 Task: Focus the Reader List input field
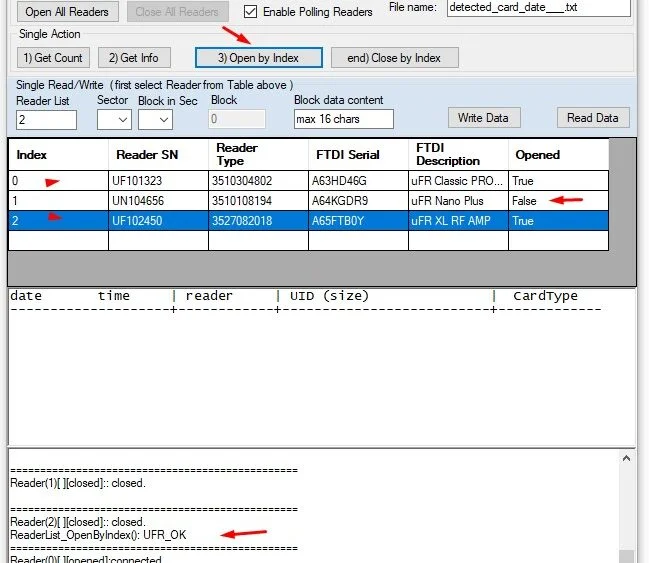[x=46, y=120]
